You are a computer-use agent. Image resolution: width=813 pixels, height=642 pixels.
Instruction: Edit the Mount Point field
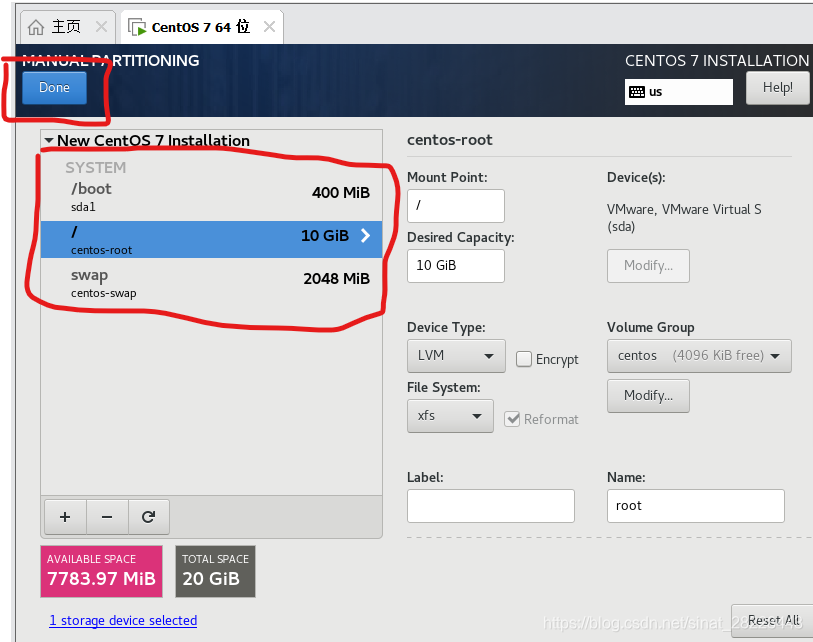(456, 206)
